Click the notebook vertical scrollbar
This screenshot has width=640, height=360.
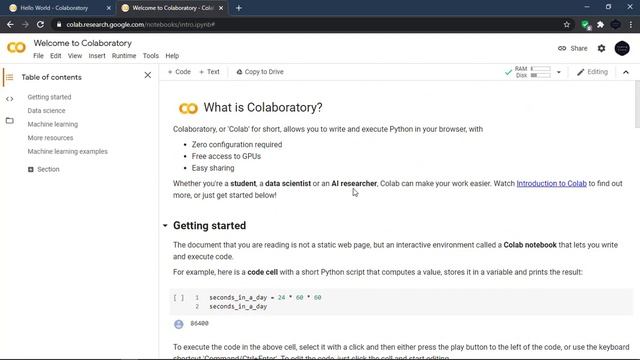pos(637,104)
